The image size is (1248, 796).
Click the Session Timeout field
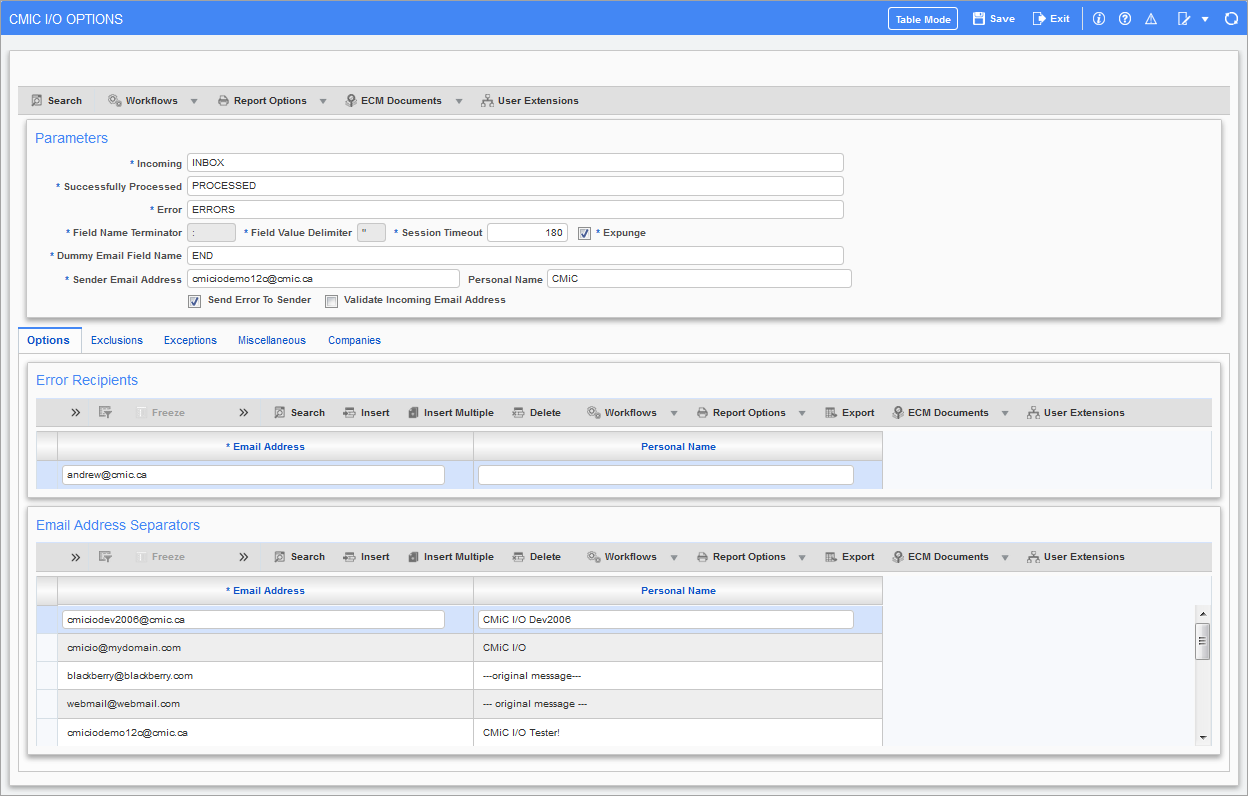point(527,233)
